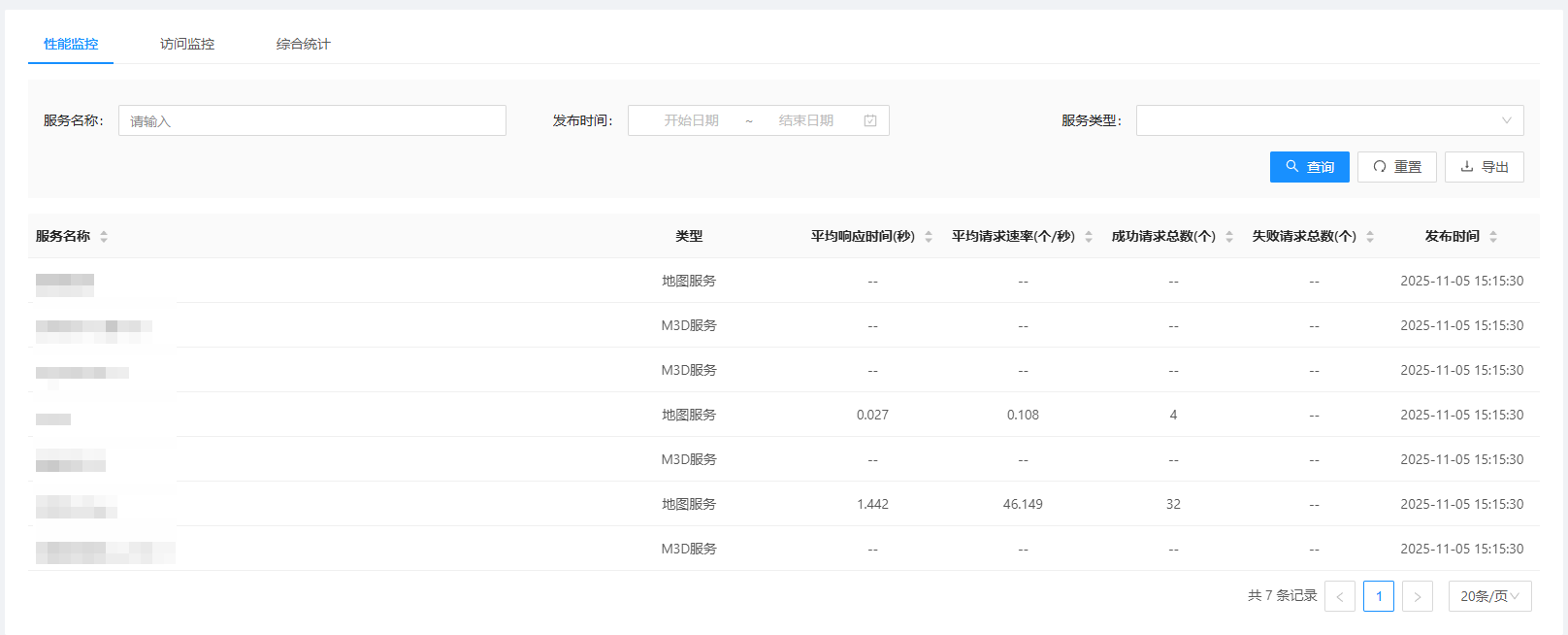Sort by 平均请求速率(个/秒) column arrows
The height and width of the screenshot is (635, 1568).
[x=1089, y=237]
